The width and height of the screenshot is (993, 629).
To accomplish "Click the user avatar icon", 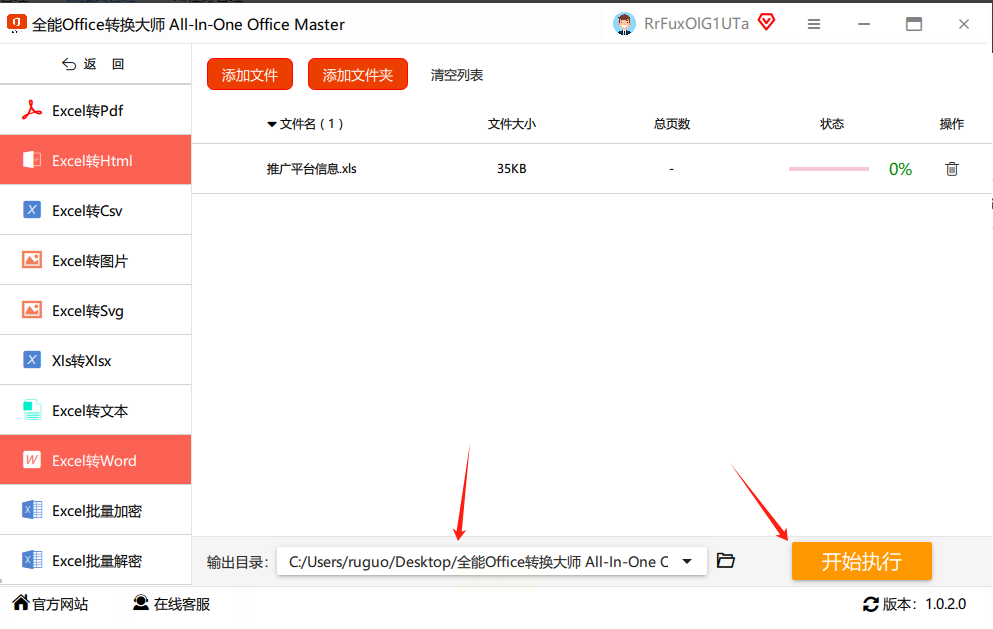I will (624, 24).
